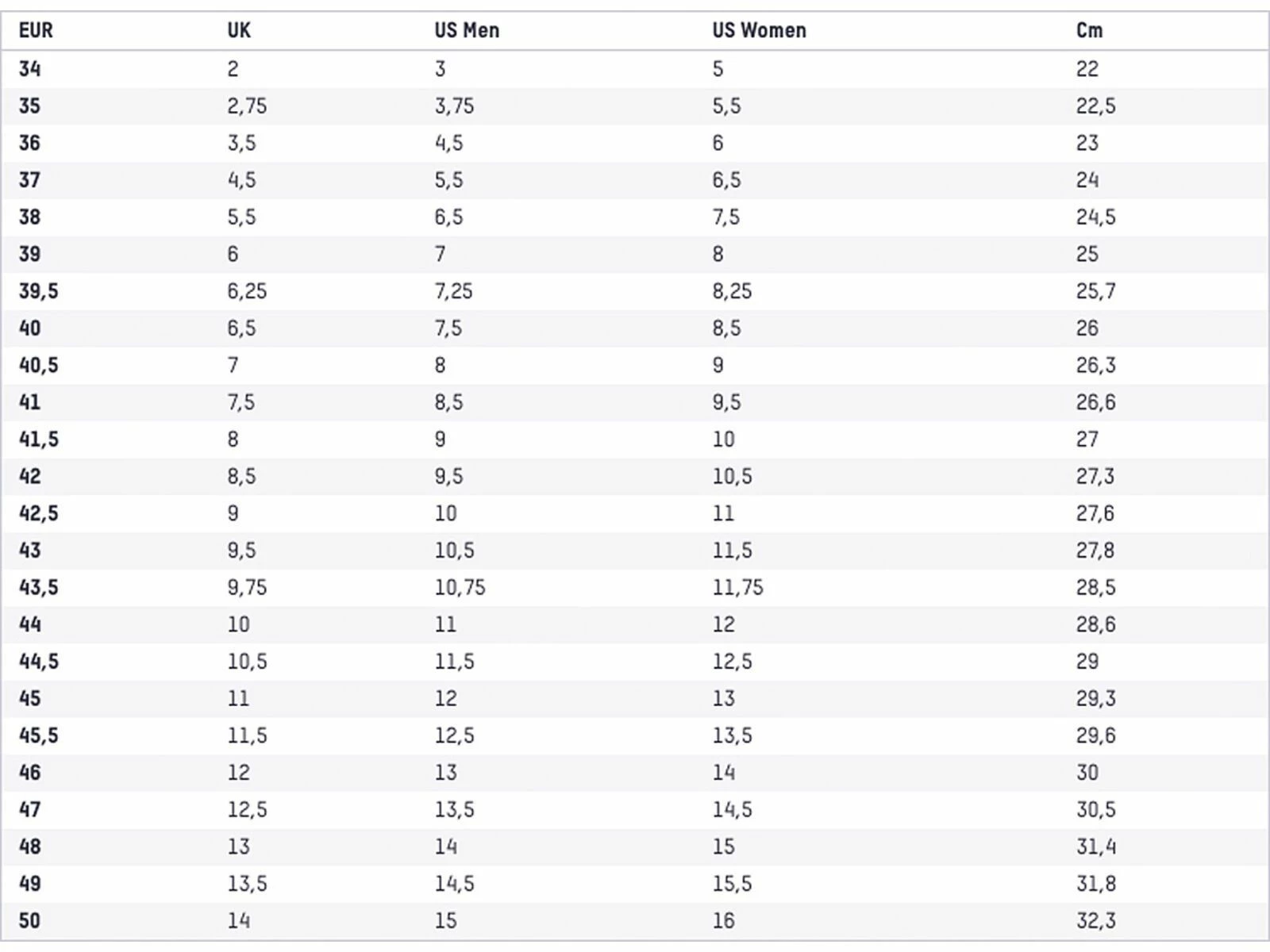Click the 22,5 Cm cell

[1095, 106]
